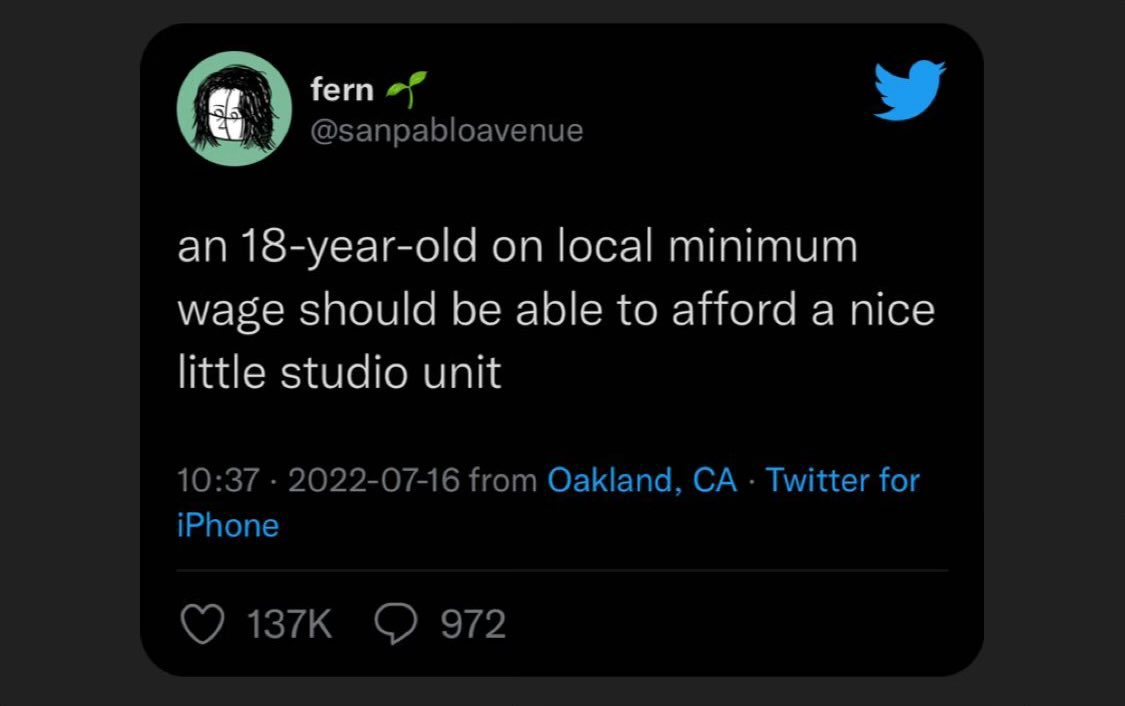Viewport: 1125px width, 706px height.
Task: Click the gray background outside the tweet card
Action: tap(60, 350)
